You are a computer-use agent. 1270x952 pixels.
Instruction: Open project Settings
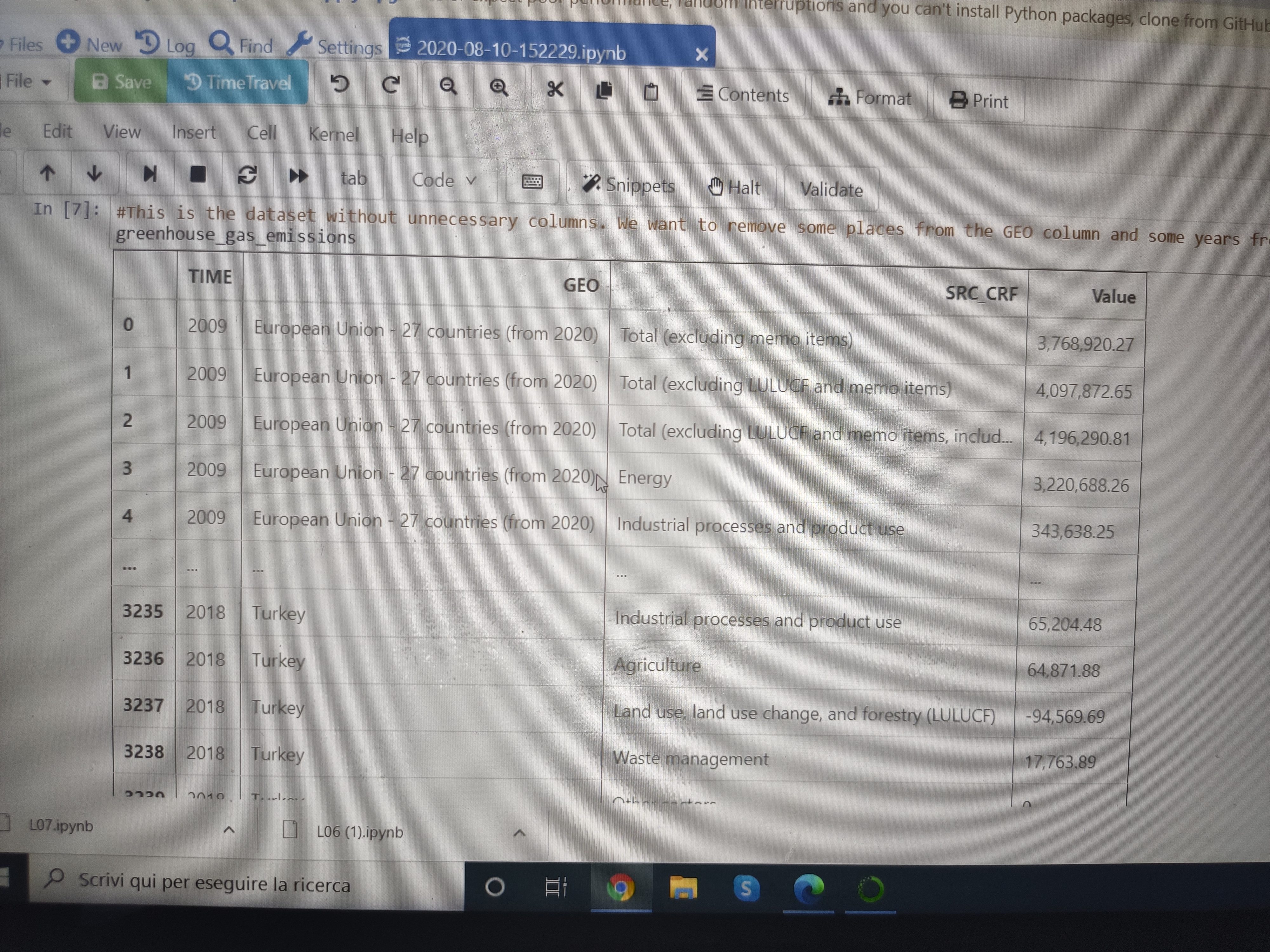pos(335,46)
